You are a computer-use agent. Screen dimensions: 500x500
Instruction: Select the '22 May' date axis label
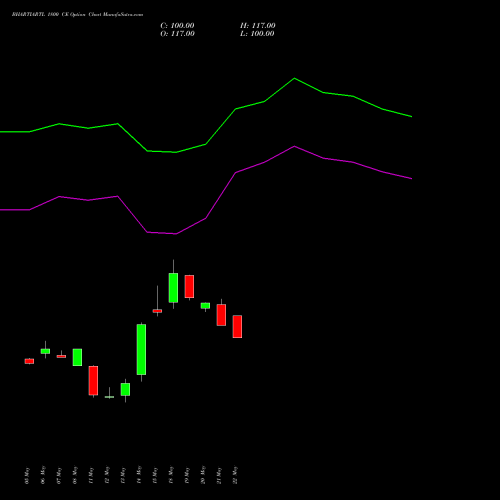click(235, 475)
